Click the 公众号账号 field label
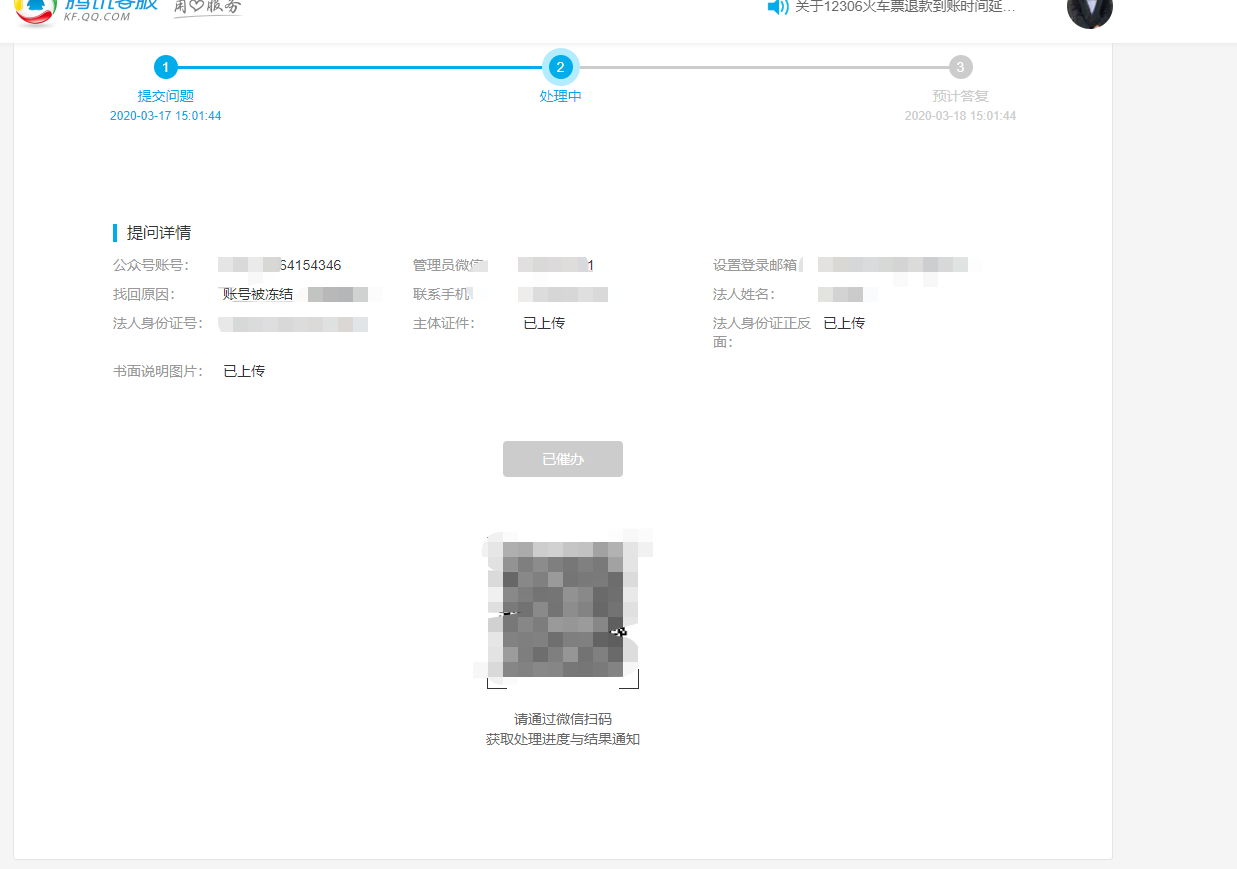Viewport: 1237px width, 869px height. [151, 265]
